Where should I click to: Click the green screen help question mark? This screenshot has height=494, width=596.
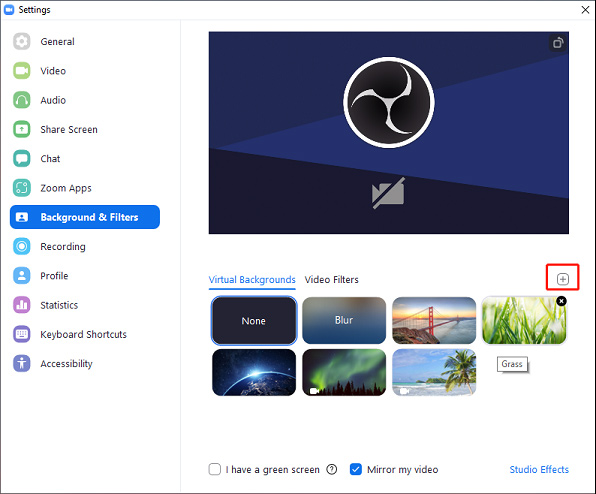tap(331, 470)
